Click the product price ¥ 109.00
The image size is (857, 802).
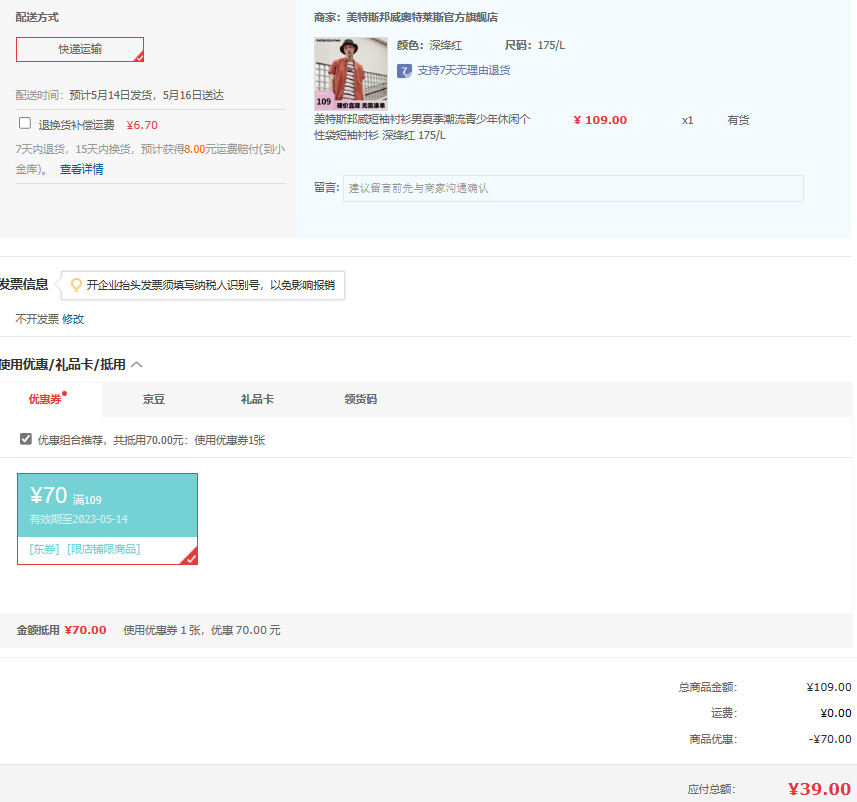pyautogui.click(x=600, y=120)
